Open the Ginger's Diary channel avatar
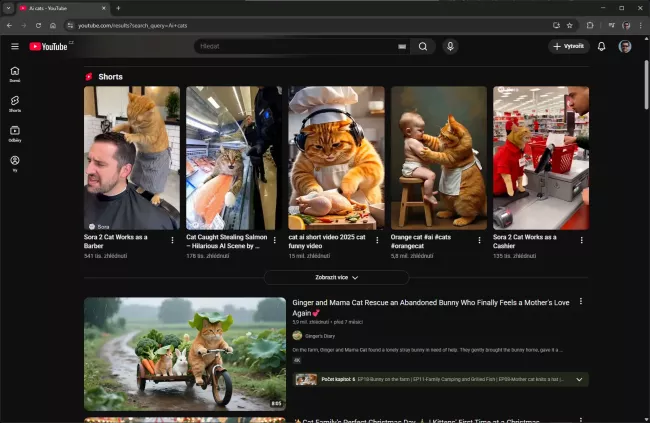This screenshot has height=423, width=650. point(297,335)
